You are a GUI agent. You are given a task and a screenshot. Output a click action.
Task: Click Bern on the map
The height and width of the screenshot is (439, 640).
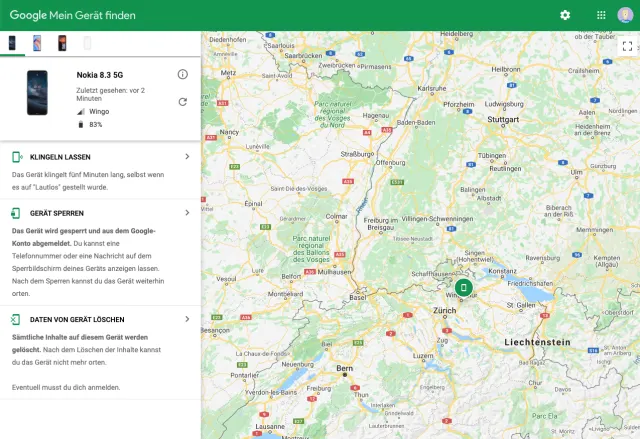[x=344, y=368]
